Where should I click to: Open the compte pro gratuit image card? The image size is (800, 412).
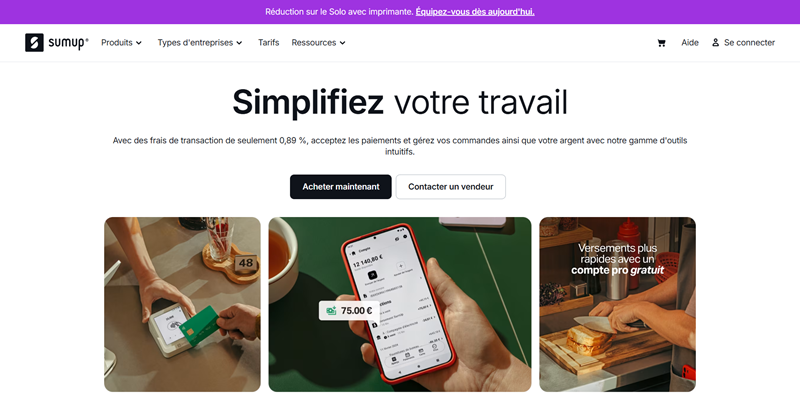[617, 304]
